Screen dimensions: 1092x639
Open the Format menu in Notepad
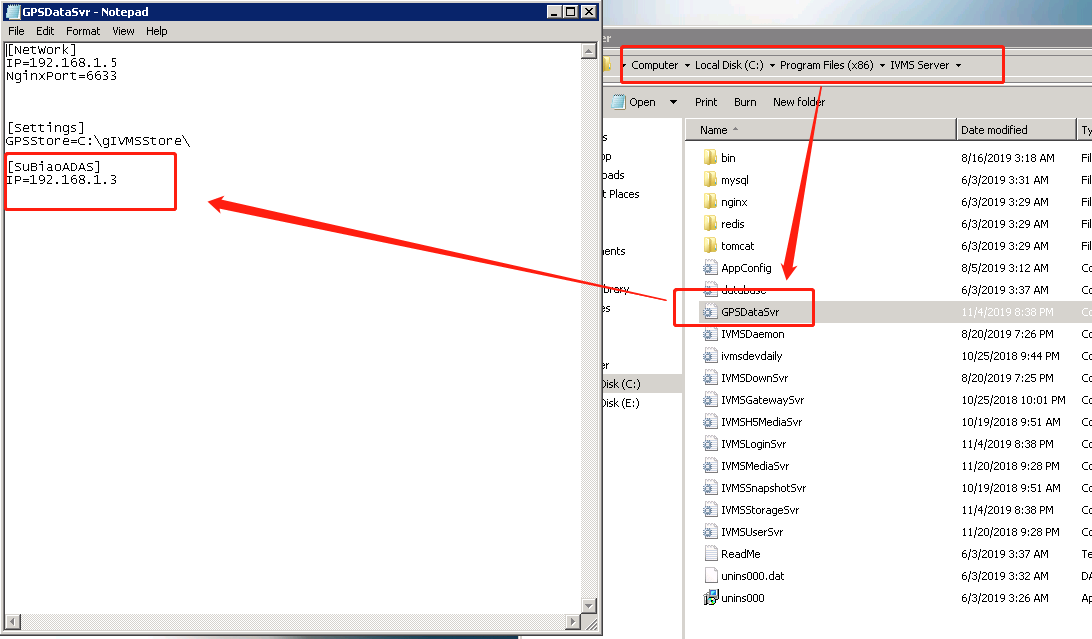pyautogui.click(x=83, y=31)
